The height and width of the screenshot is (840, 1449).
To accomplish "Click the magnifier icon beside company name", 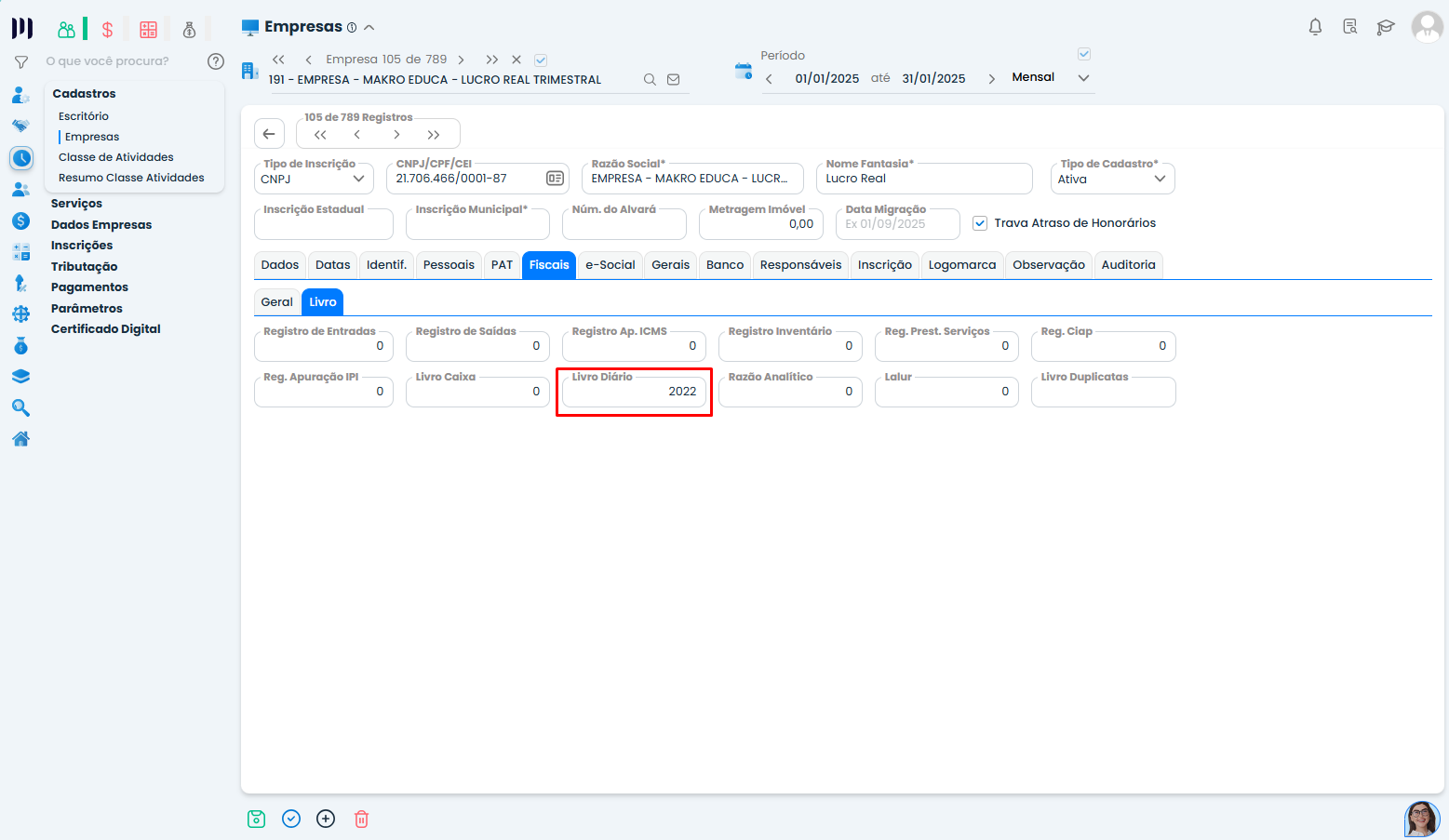I will [x=650, y=80].
